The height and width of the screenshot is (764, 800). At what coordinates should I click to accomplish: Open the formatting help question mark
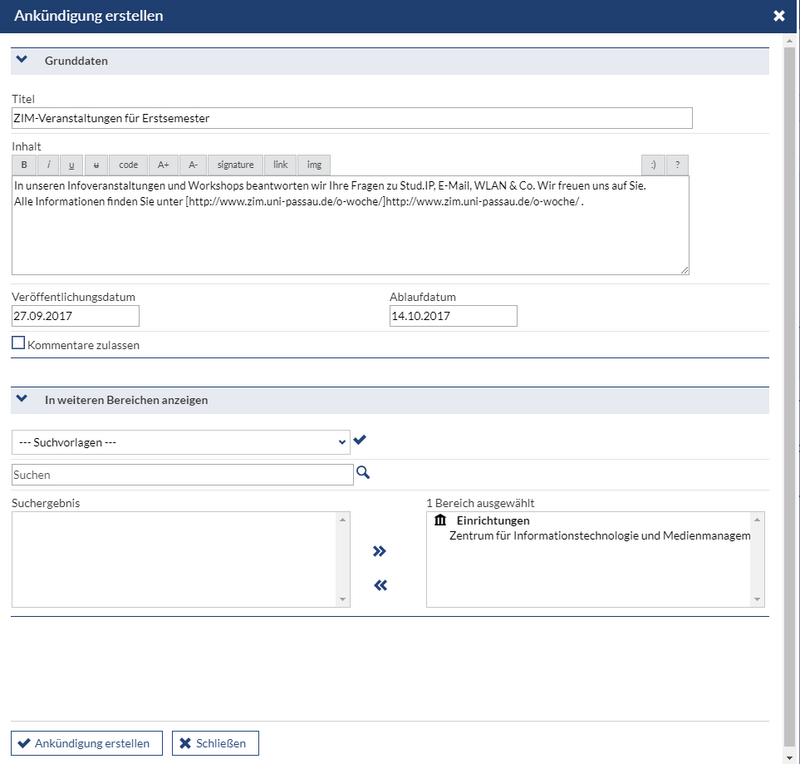click(677, 165)
